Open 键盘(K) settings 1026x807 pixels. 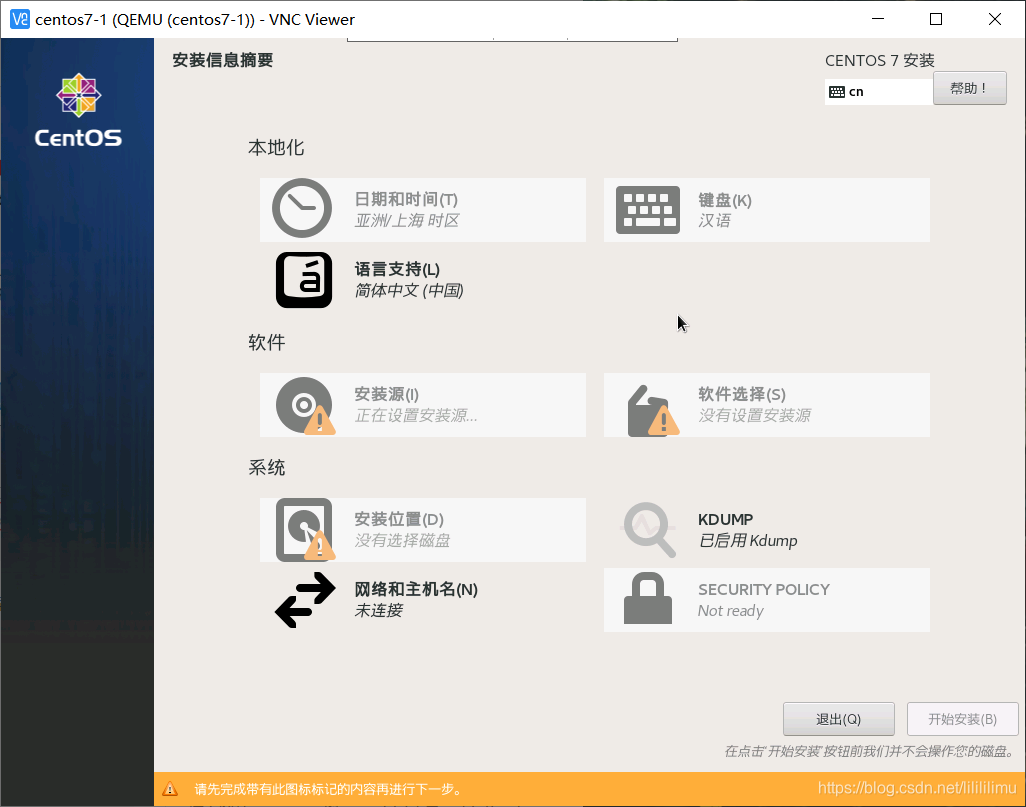point(767,210)
